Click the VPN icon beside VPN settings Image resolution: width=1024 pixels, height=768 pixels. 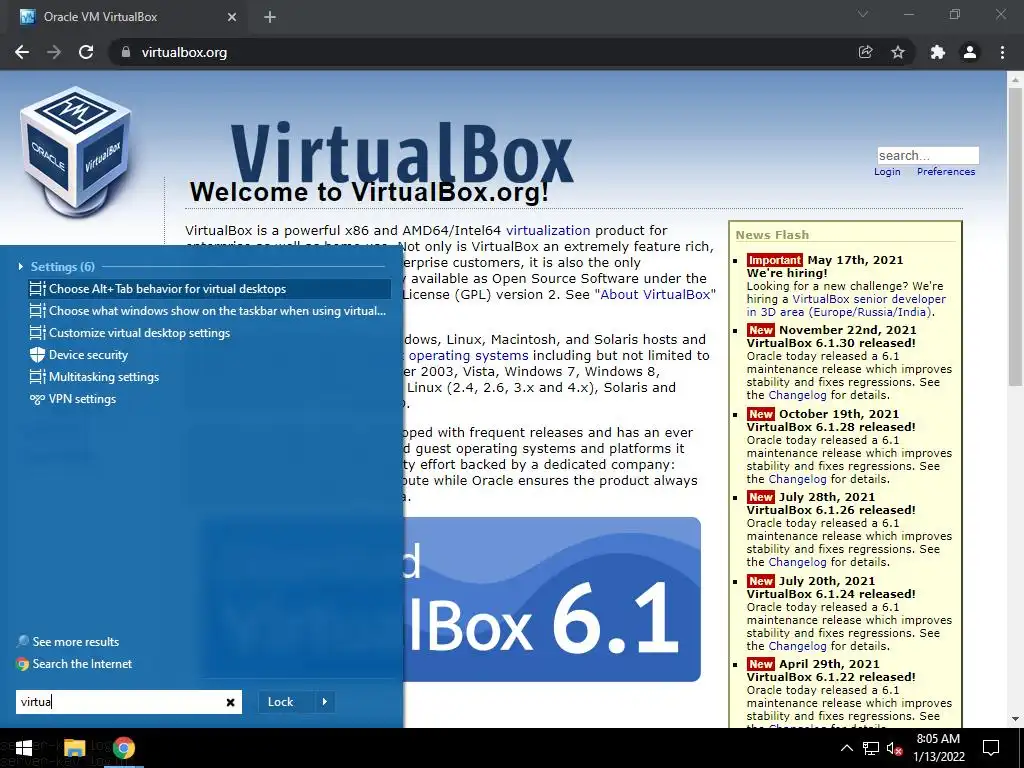tap(37, 399)
